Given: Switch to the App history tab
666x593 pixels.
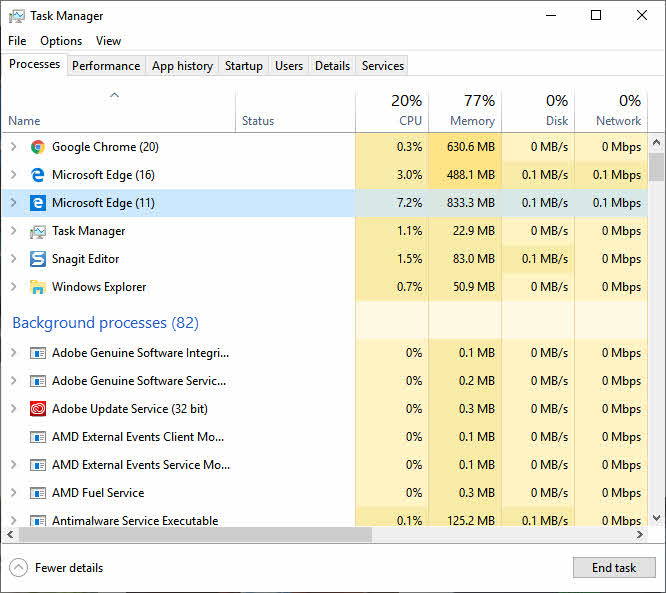Looking at the screenshot, I should 182,66.
